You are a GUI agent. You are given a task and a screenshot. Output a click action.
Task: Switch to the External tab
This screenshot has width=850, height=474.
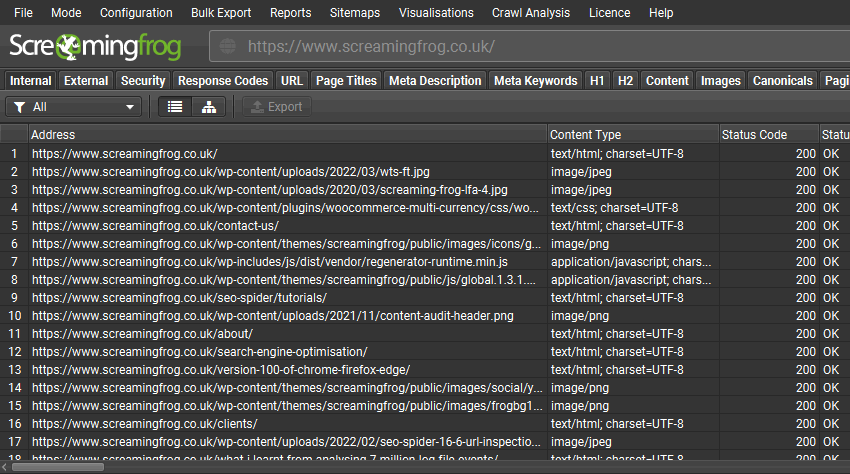86,81
